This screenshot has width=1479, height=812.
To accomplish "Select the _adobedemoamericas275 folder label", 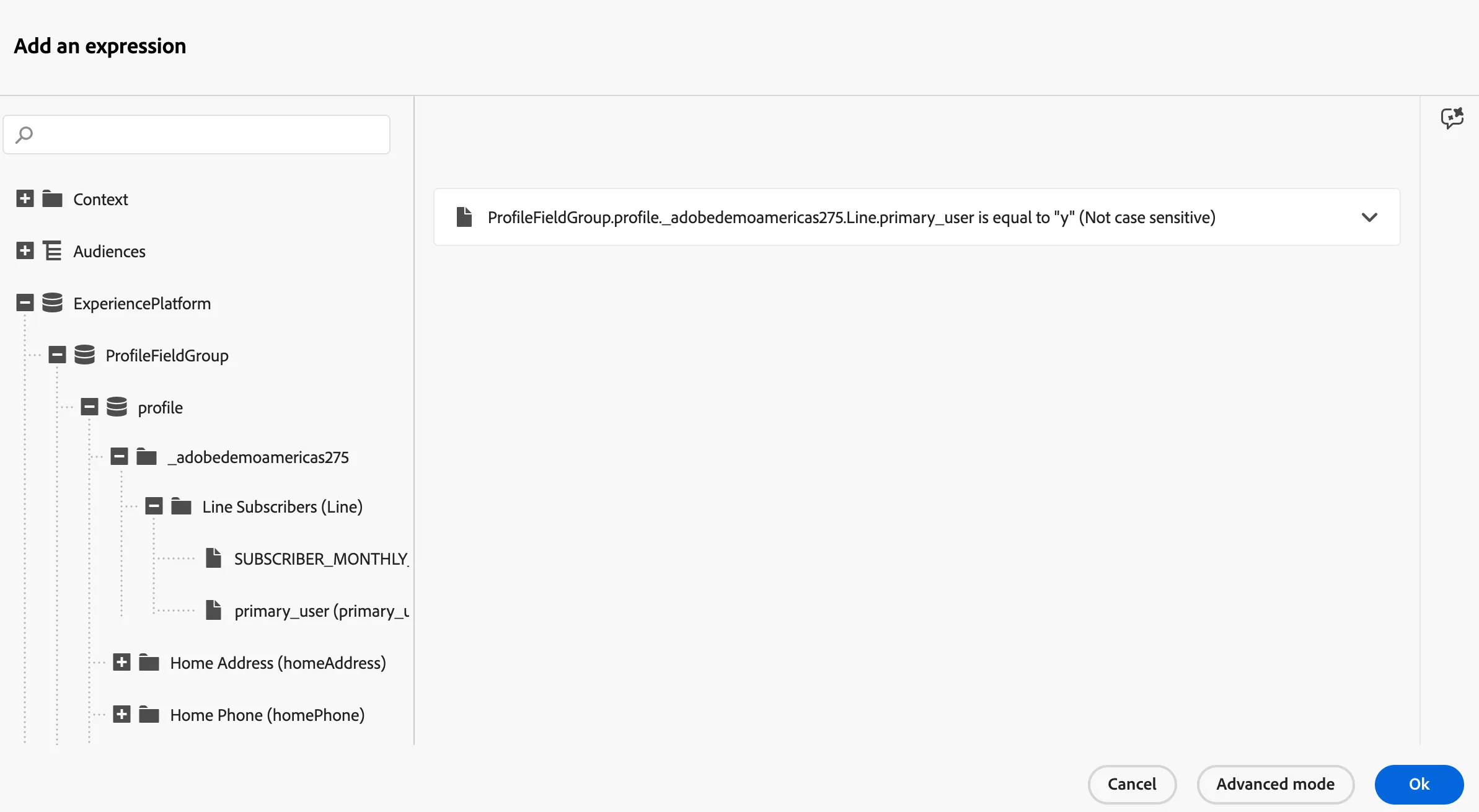I will [x=258, y=457].
